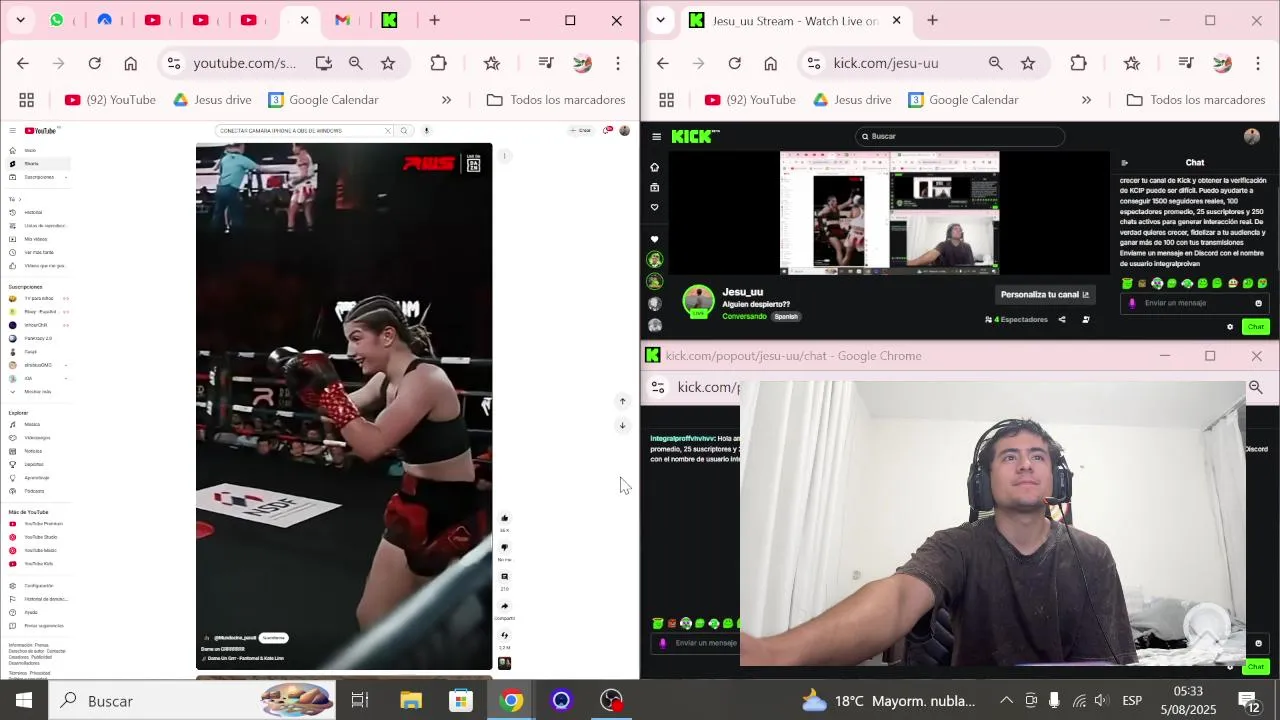Reload the kick.com/jesu-uu page

click(734, 63)
